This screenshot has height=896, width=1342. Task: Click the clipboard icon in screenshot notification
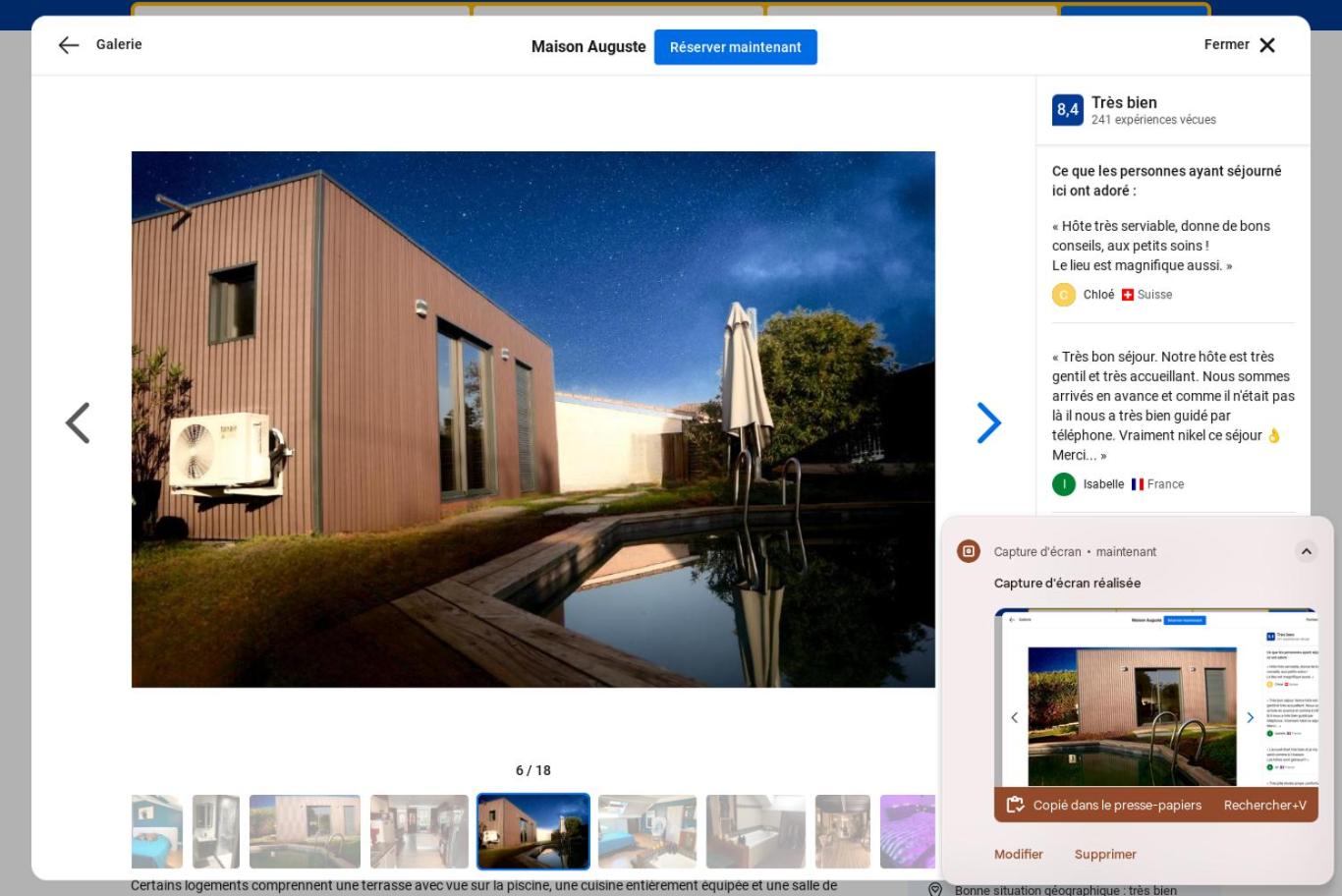tap(1015, 805)
